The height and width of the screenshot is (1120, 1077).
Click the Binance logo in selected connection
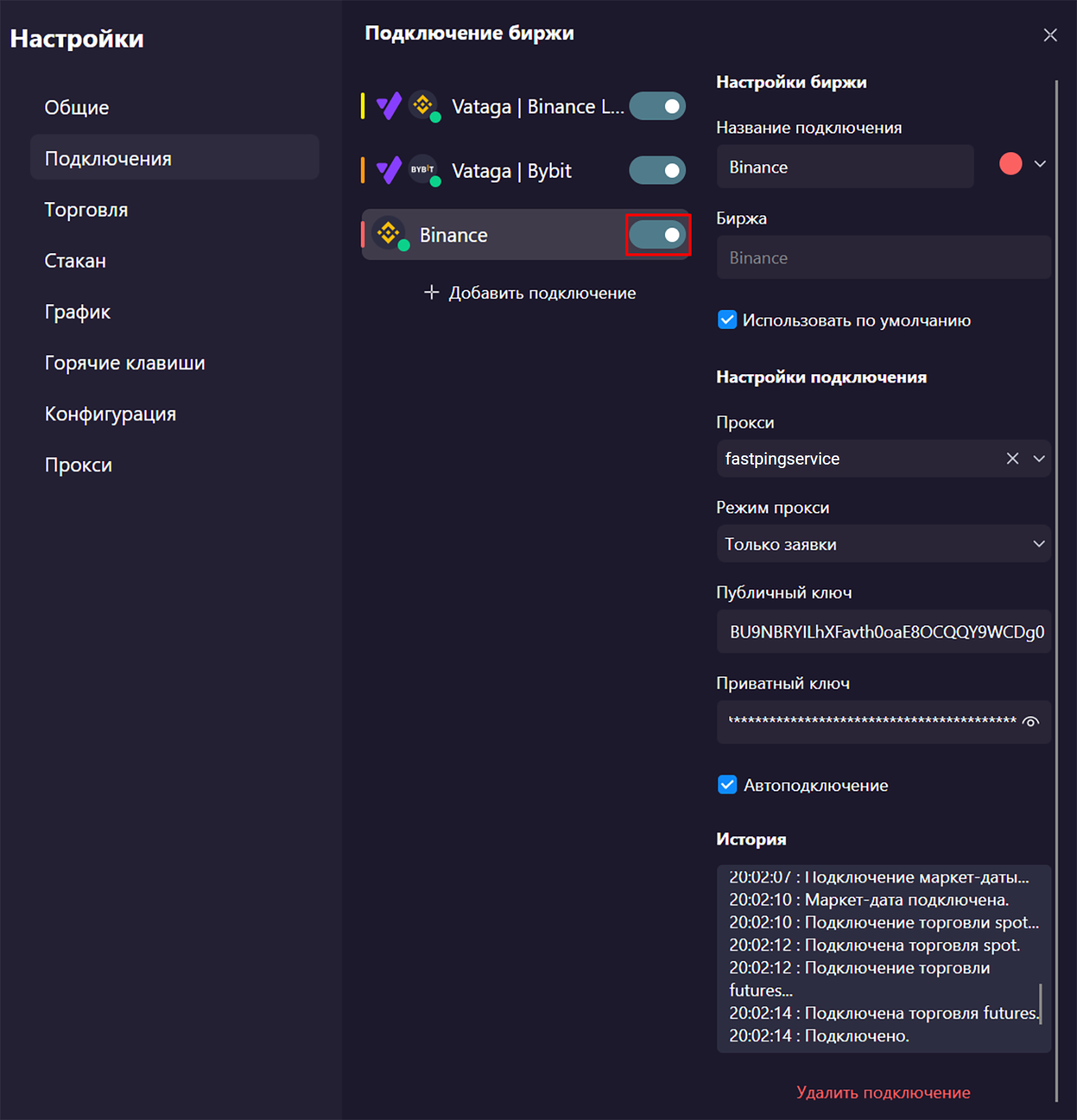(x=389, y=233)
